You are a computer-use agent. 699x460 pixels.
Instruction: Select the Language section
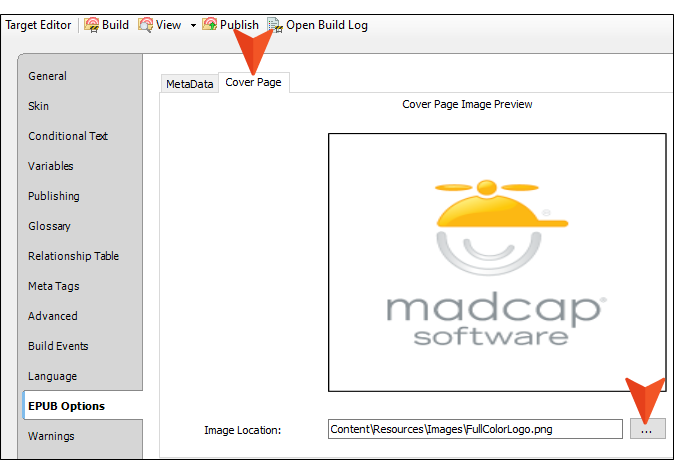52,376
